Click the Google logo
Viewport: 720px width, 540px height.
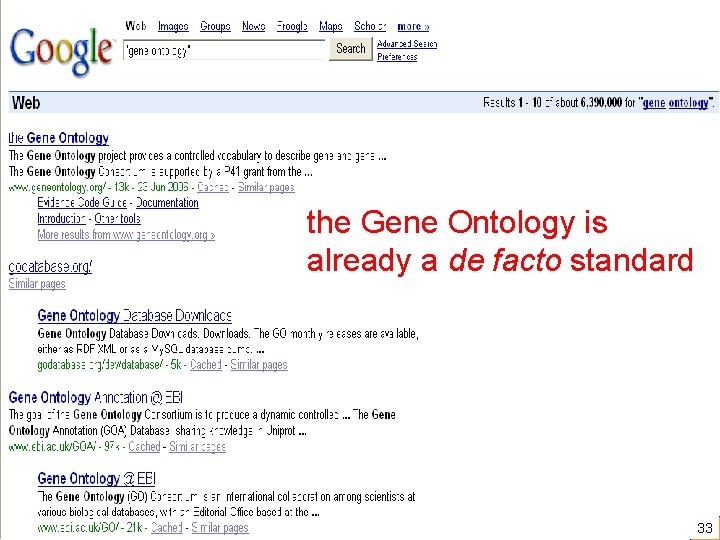[61, 51]
